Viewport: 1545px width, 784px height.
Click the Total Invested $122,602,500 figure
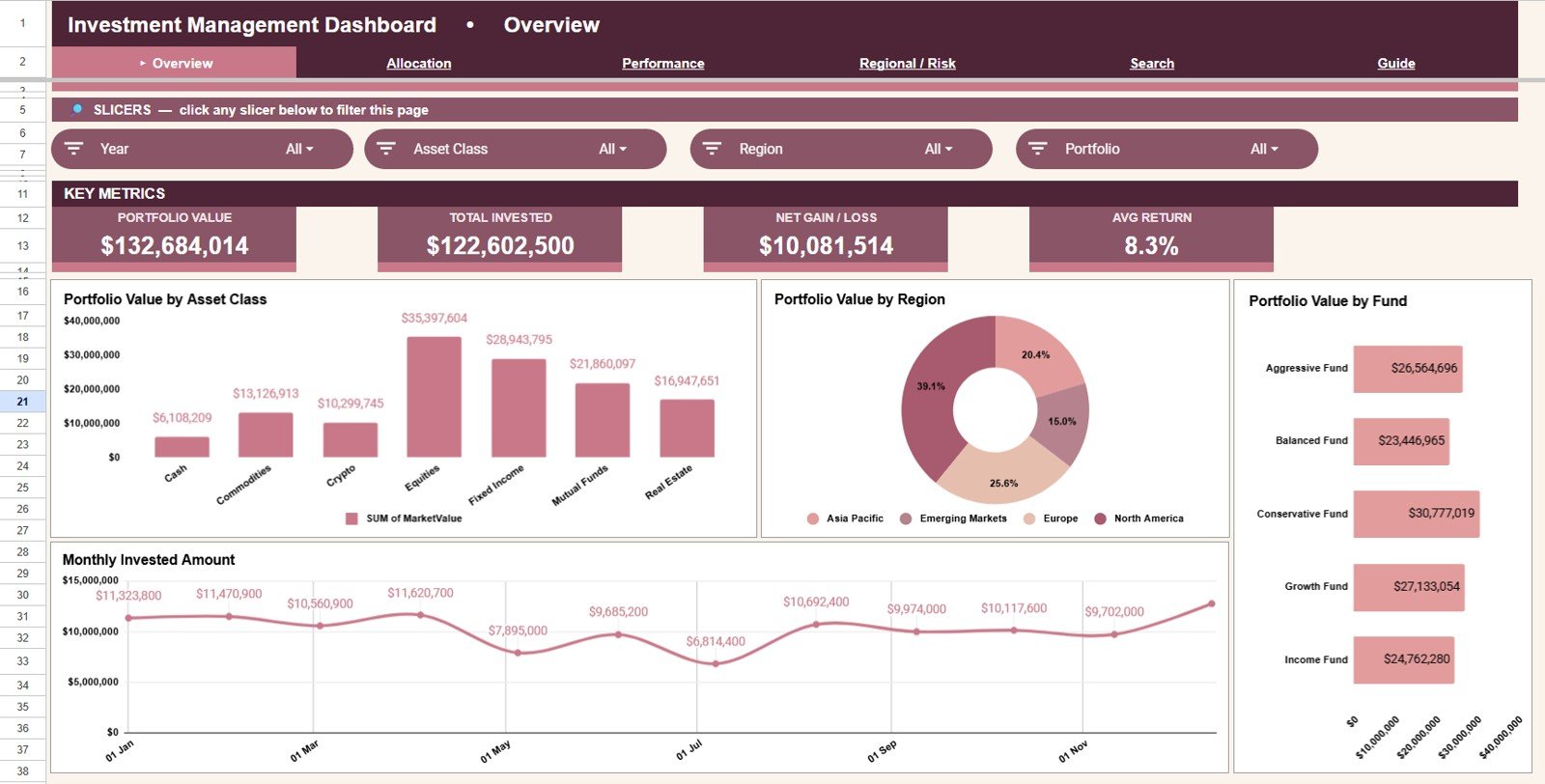coord(500,246)
